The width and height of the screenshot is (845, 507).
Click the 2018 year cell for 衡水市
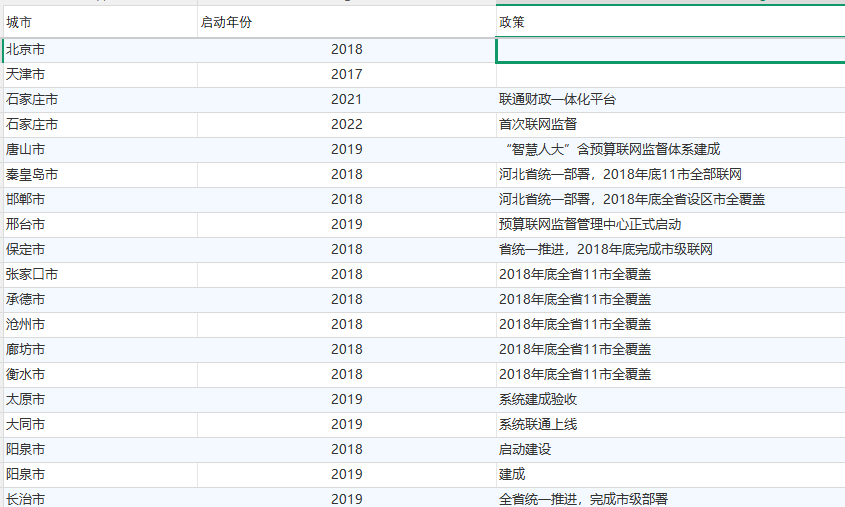(x=347, y=375)
